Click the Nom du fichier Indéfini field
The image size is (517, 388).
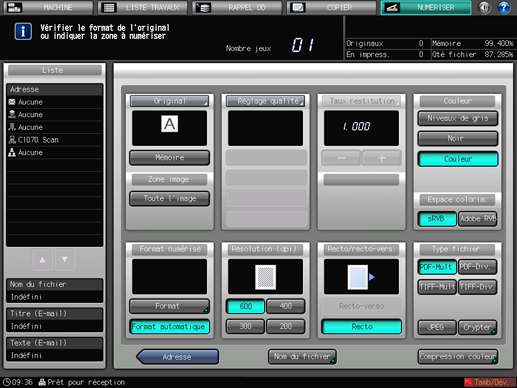coord(55,297)
